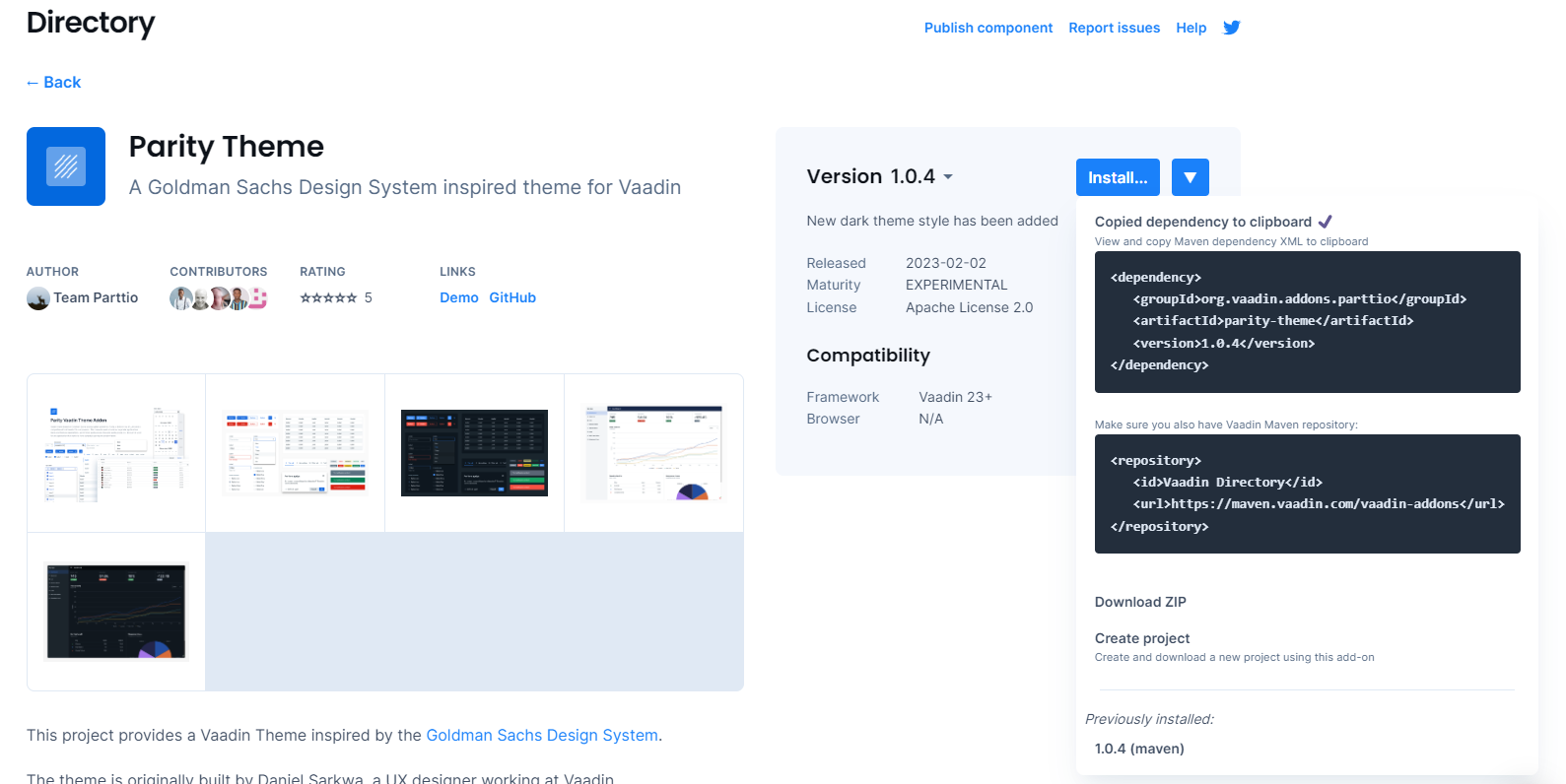This screenshot has width=1566, height=784.
Task: Click the Parity Theme blue logo icon
Action: pyautogui.click(x=66, y=166)
